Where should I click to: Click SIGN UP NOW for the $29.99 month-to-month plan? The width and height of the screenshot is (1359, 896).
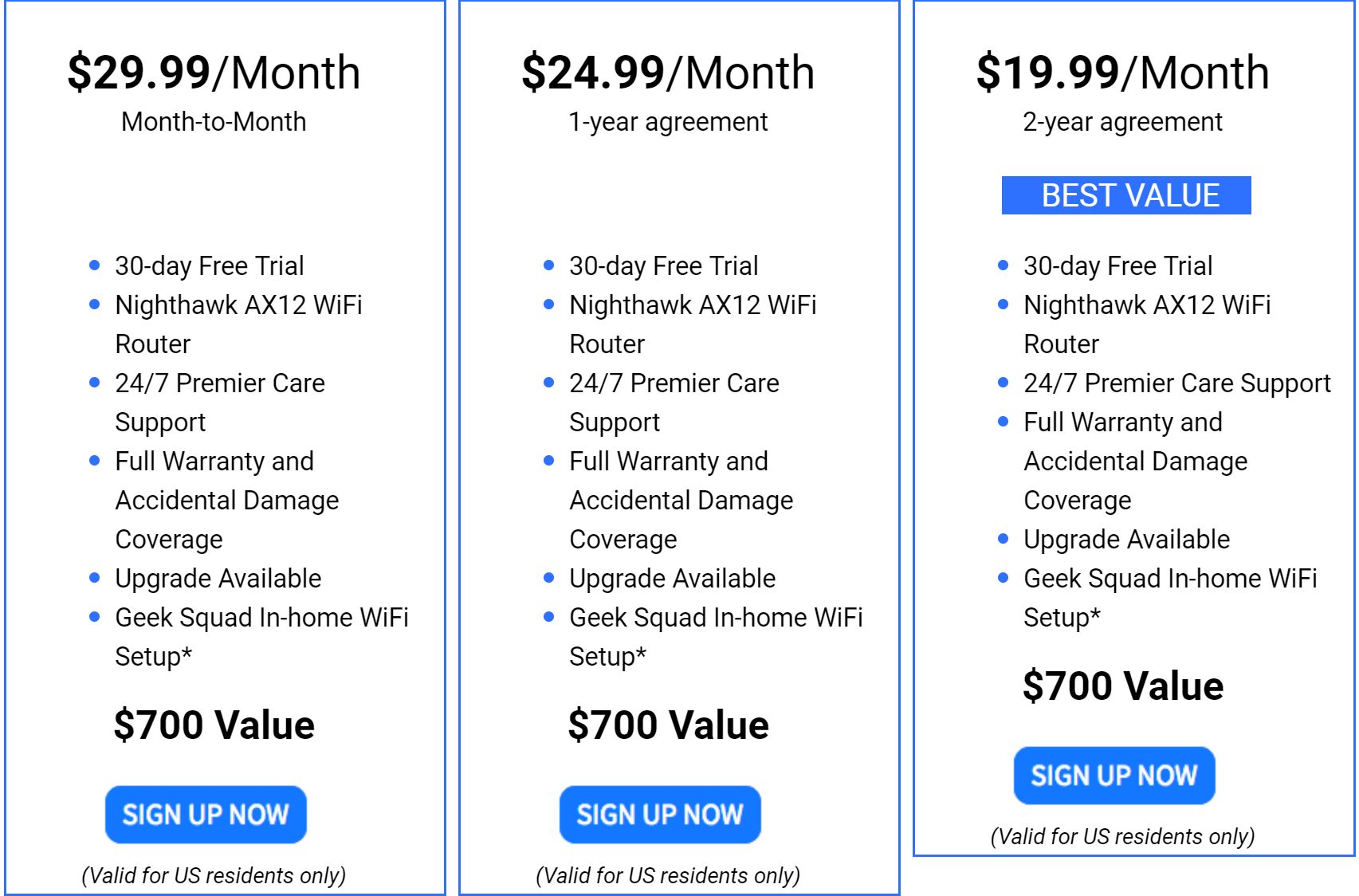coord(206,815)
